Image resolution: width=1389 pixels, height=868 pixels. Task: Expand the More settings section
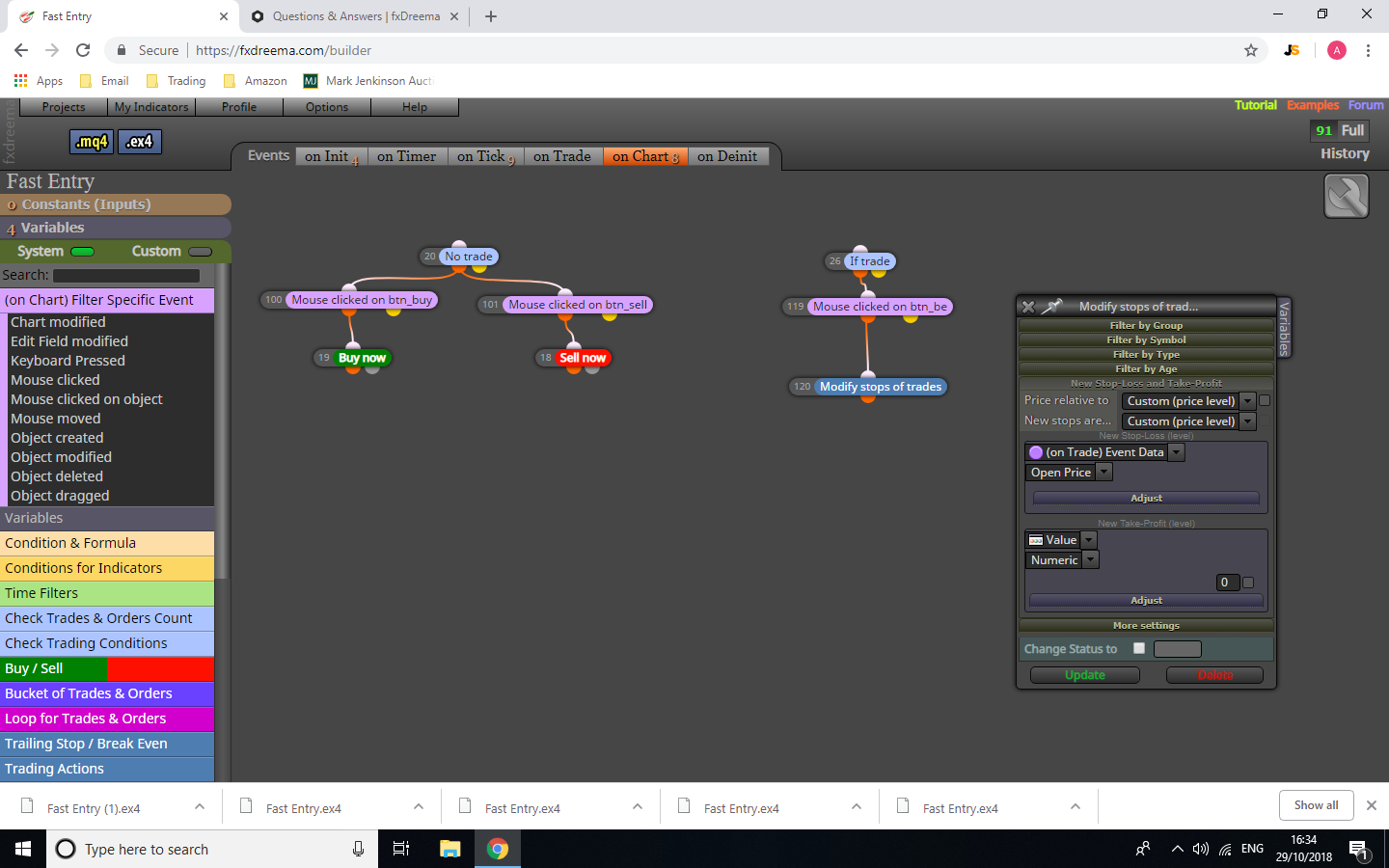1146,625
